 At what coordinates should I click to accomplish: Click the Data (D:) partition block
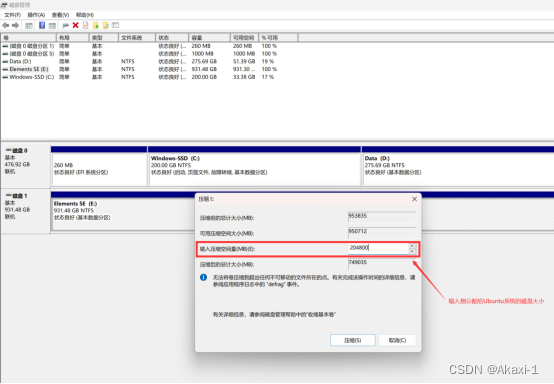(458, 169)
